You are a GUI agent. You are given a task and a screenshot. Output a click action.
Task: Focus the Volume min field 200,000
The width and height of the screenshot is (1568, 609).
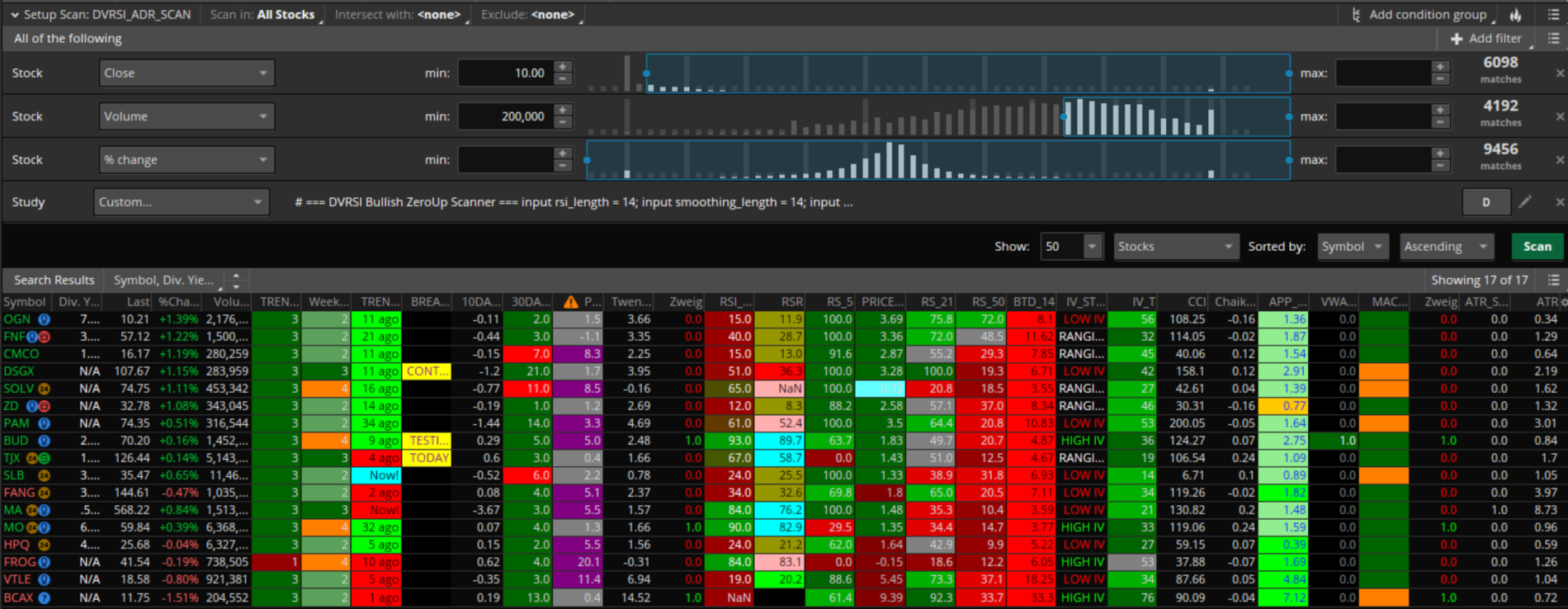(506, 116)
